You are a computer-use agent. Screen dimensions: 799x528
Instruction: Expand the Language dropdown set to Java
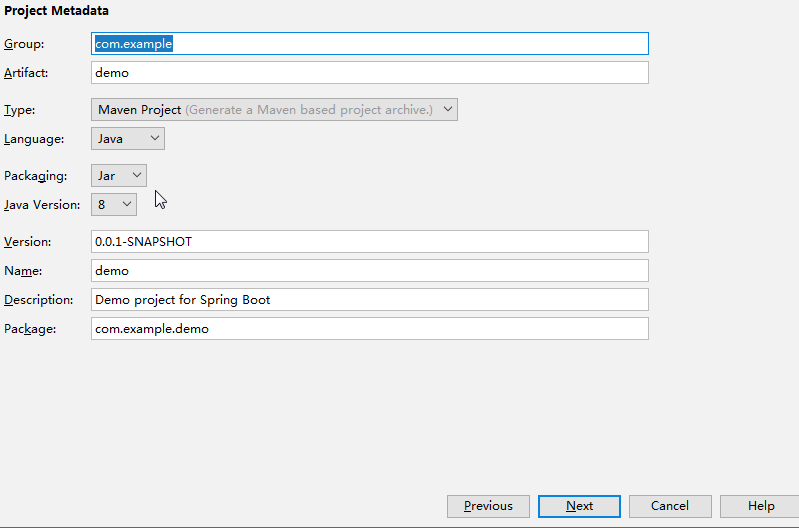coord(128,139)
